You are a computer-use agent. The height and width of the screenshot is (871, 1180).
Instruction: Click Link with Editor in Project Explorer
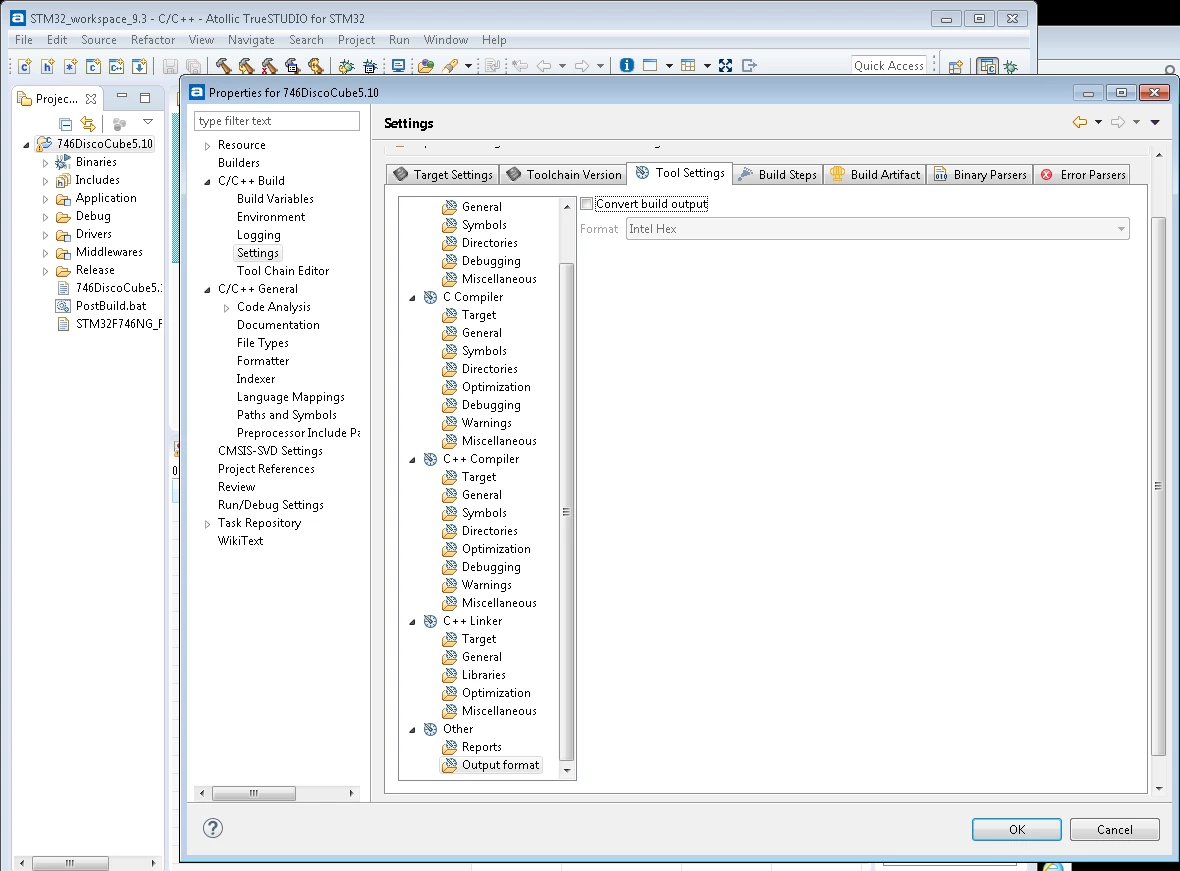88,123
